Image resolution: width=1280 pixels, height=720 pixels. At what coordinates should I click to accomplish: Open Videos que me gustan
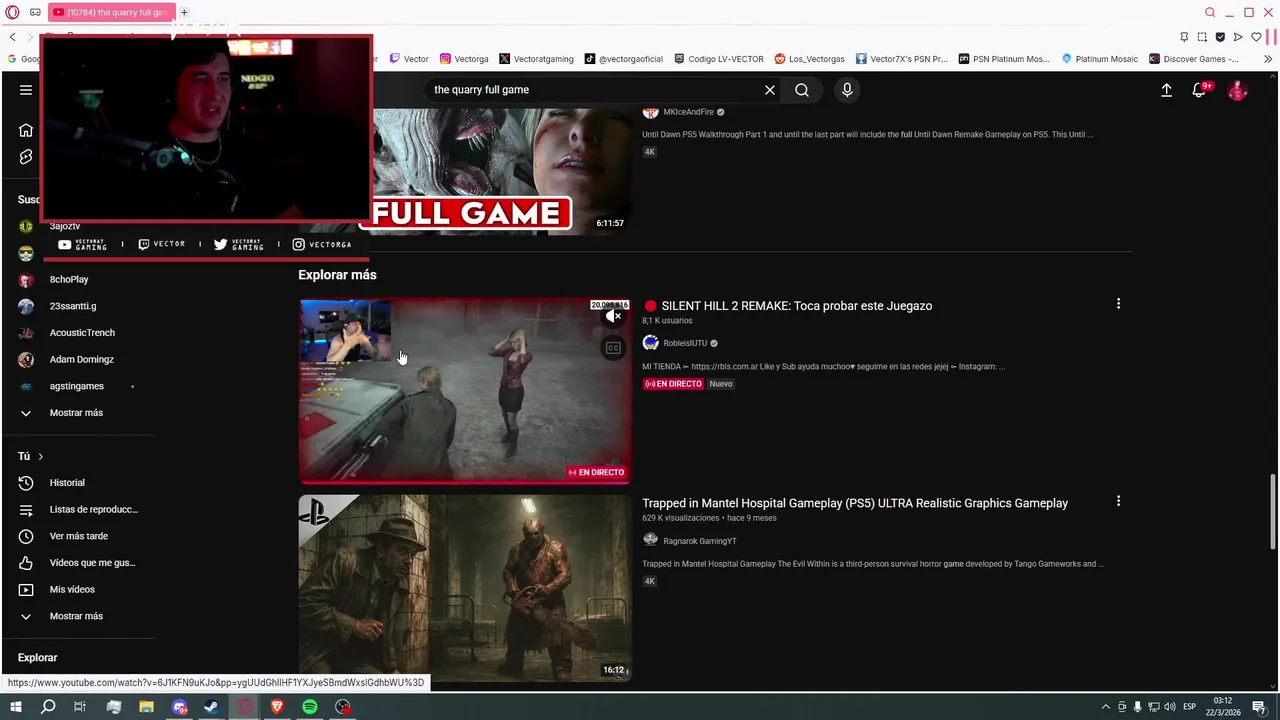(x=77, y=563)
